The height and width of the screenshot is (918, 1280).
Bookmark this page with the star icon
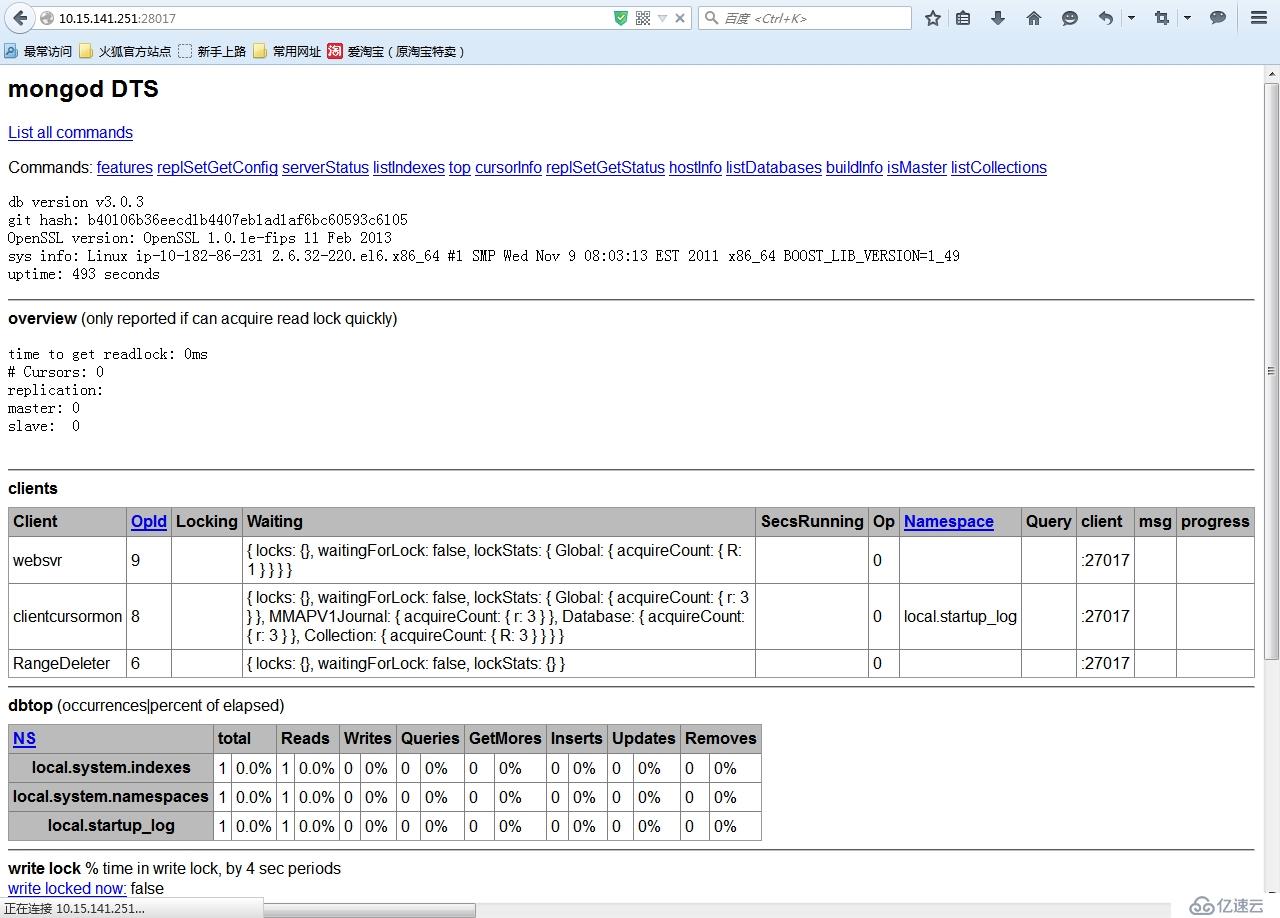click(933, 18)
